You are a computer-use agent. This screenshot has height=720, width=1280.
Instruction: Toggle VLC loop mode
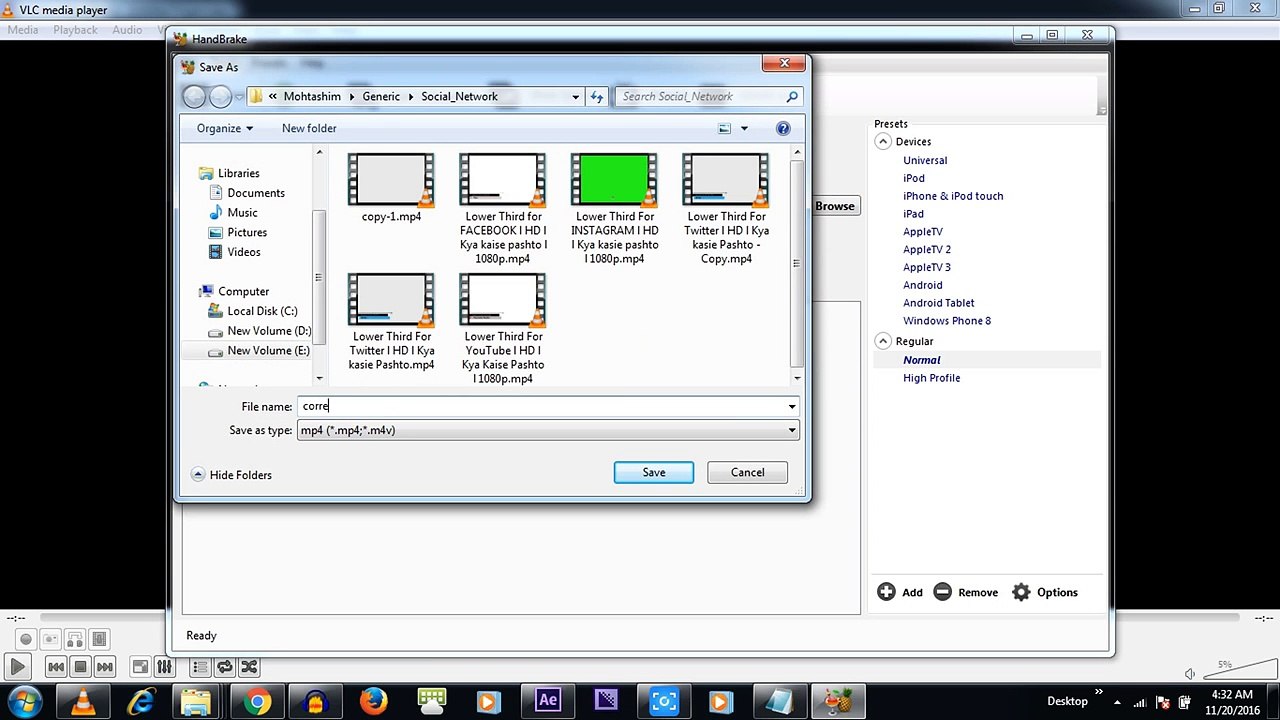[x=225, y=667]
